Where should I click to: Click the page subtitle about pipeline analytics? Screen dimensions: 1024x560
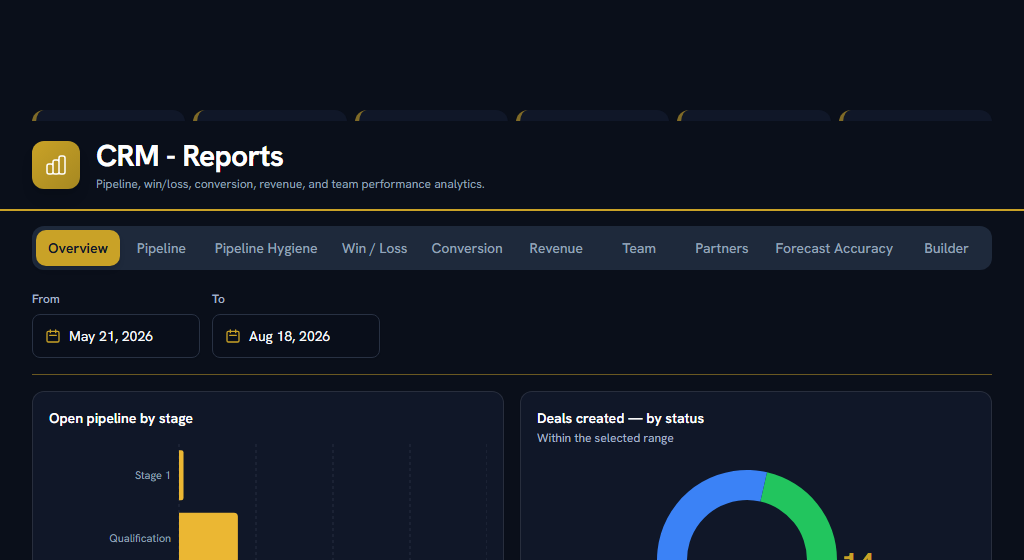[290, 184]
